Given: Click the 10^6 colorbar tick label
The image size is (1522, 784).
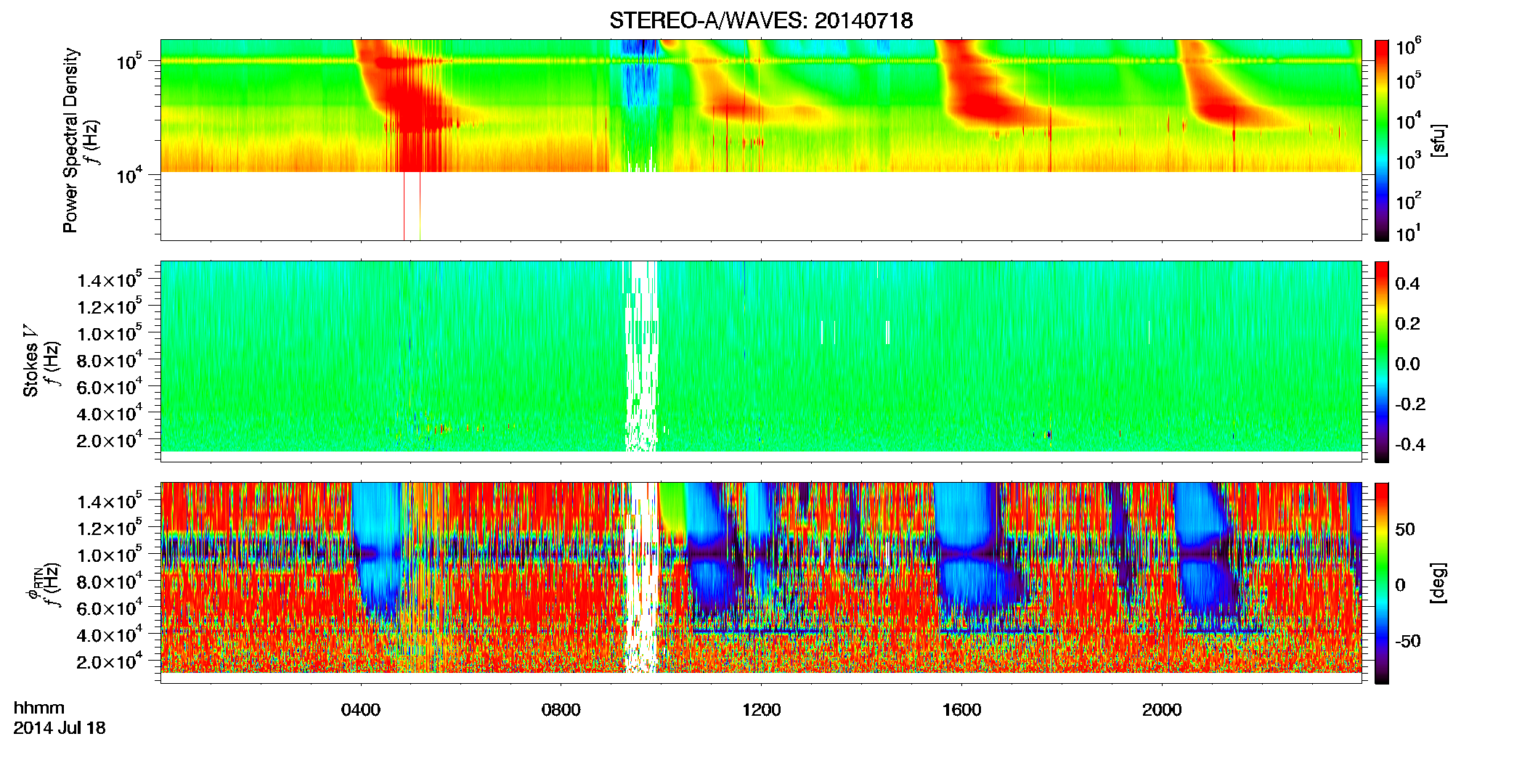Looking at the screenshot, I should pos(1409,47).
